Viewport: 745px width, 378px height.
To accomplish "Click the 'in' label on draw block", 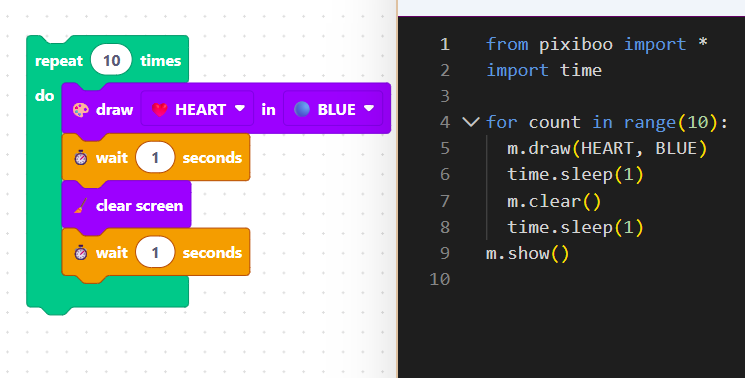I will [x=268, y=110].
